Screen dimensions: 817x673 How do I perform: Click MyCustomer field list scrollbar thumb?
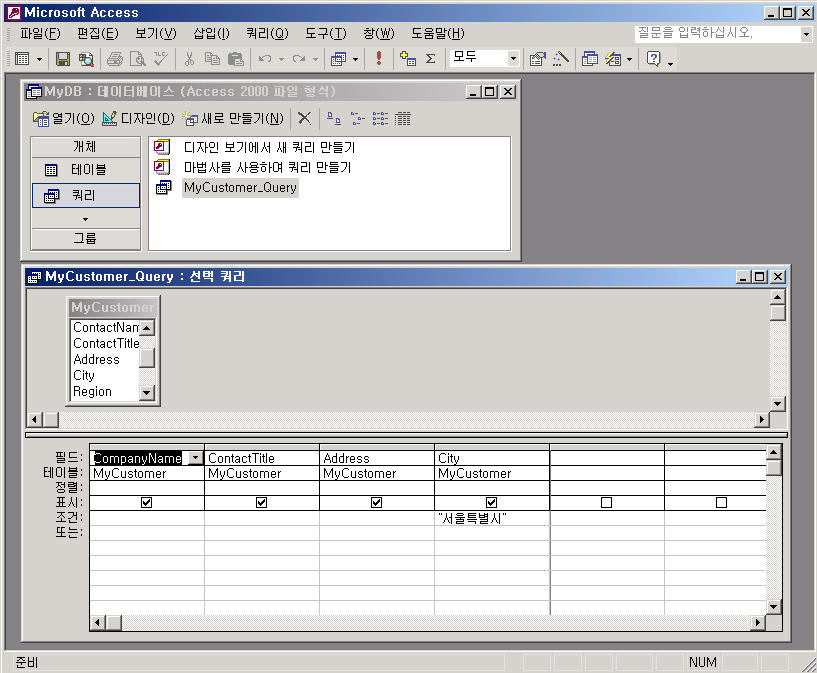tap(147, 358)
